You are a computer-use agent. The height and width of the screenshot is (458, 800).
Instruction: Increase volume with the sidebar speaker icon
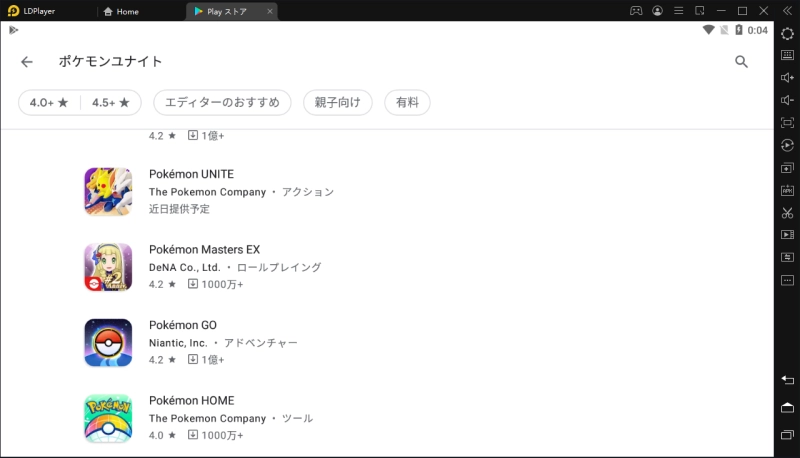pyautogui.click(x=787, y=78)
